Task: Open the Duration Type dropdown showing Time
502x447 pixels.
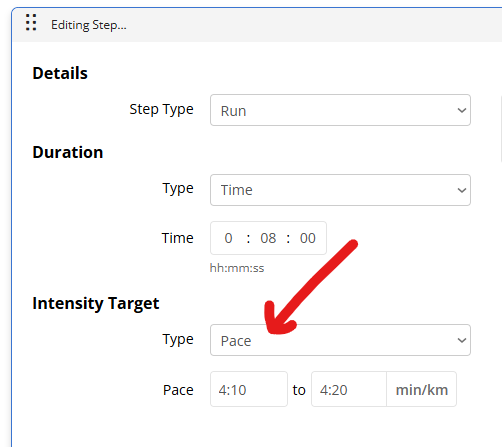Action: pyautogui.click(x=340, y=190)
